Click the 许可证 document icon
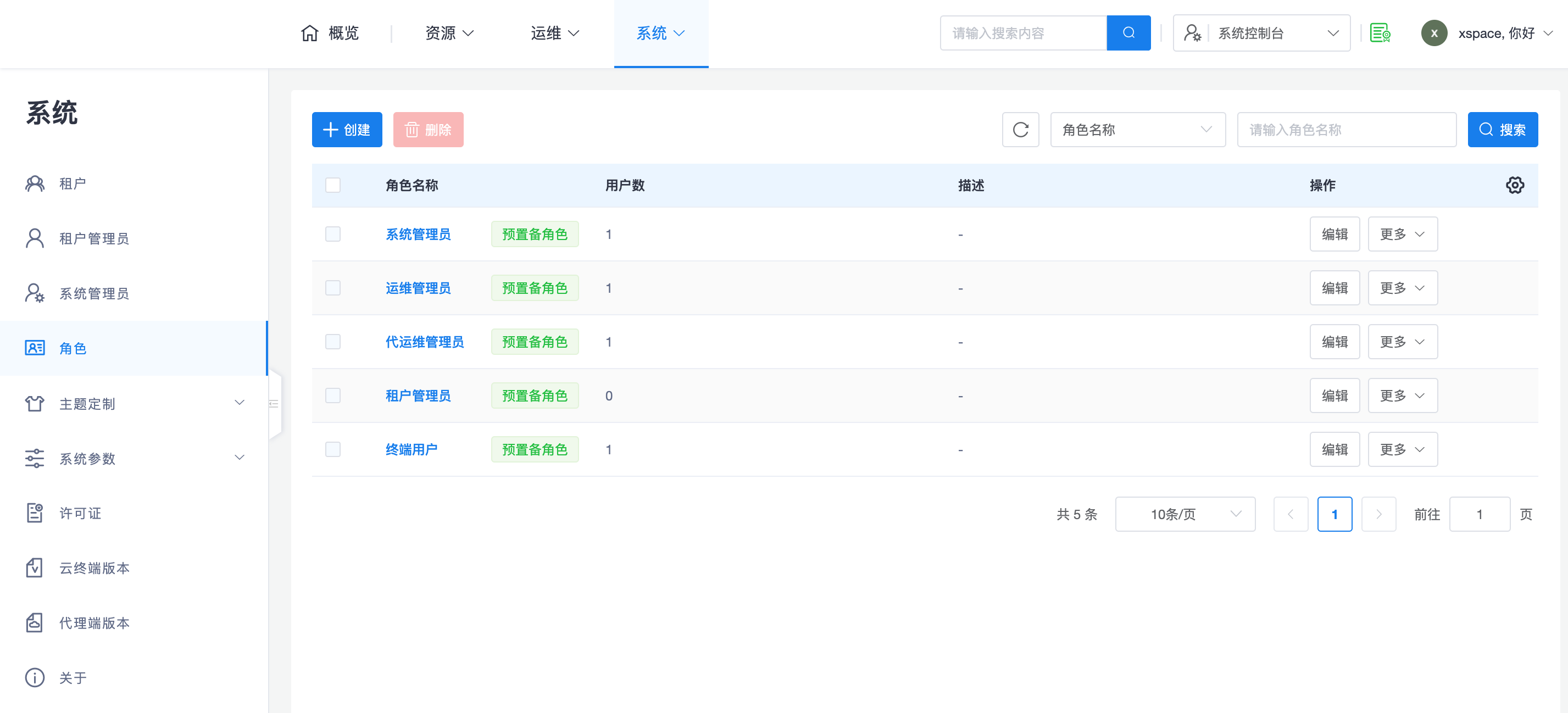This screenshot has height=713, width=1568. pyautogui.click(x=35, y=513)
